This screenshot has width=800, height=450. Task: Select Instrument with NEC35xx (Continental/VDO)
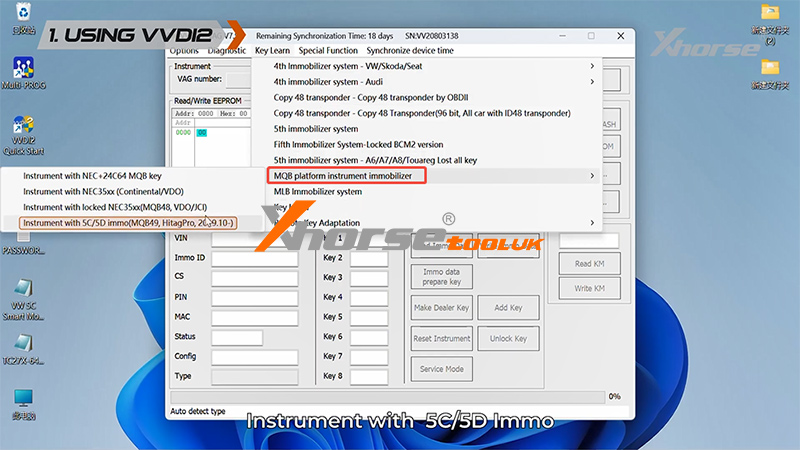pyautogui.click(x=103, y=191)
